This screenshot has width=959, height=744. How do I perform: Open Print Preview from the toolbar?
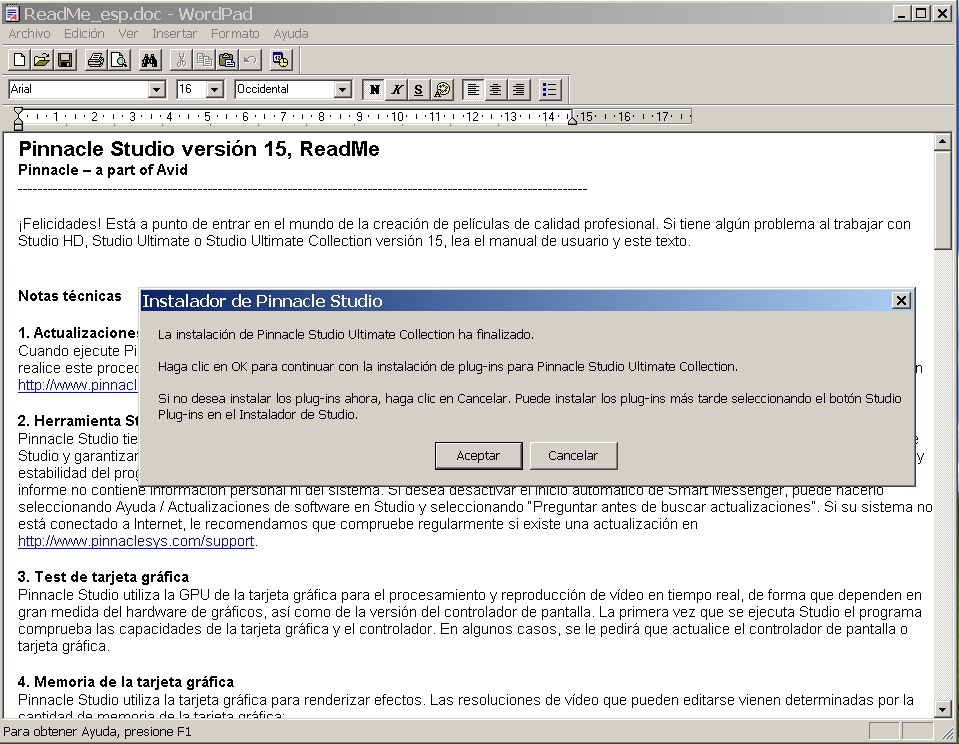(119, 60)
